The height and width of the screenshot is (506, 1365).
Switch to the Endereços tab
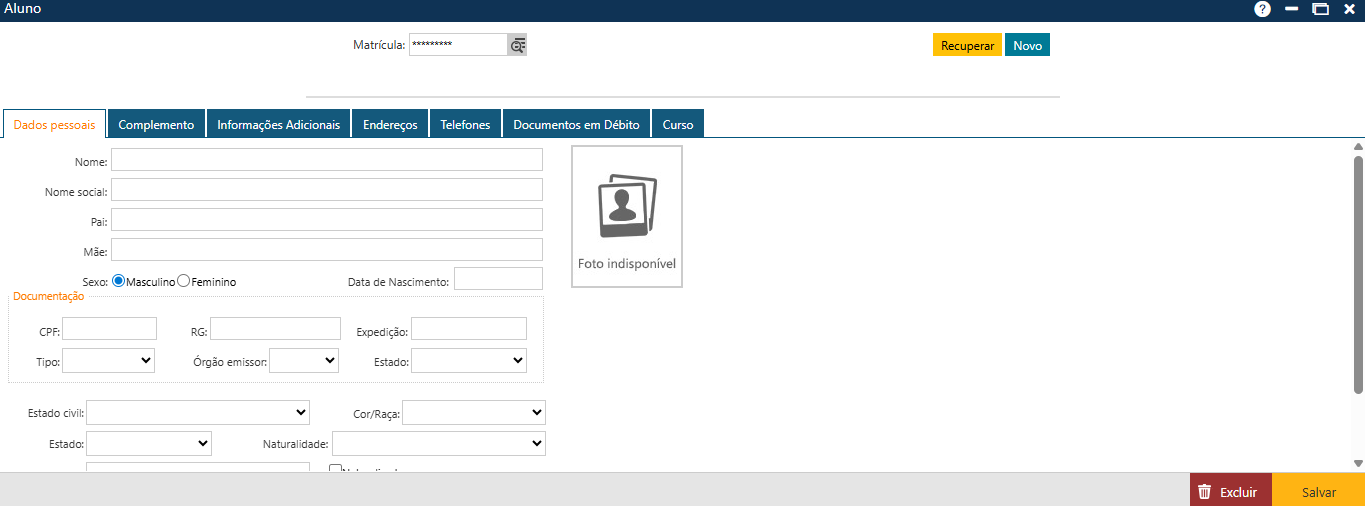point(390,125)
